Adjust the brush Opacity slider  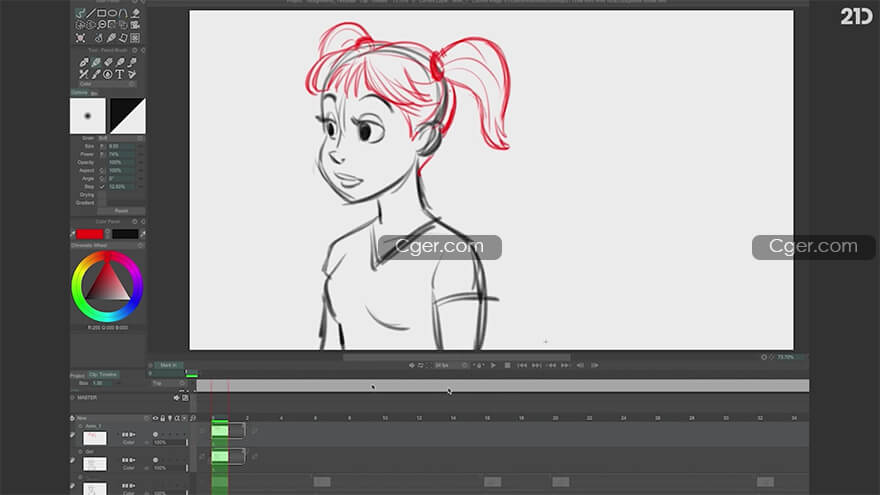point(122,162)
